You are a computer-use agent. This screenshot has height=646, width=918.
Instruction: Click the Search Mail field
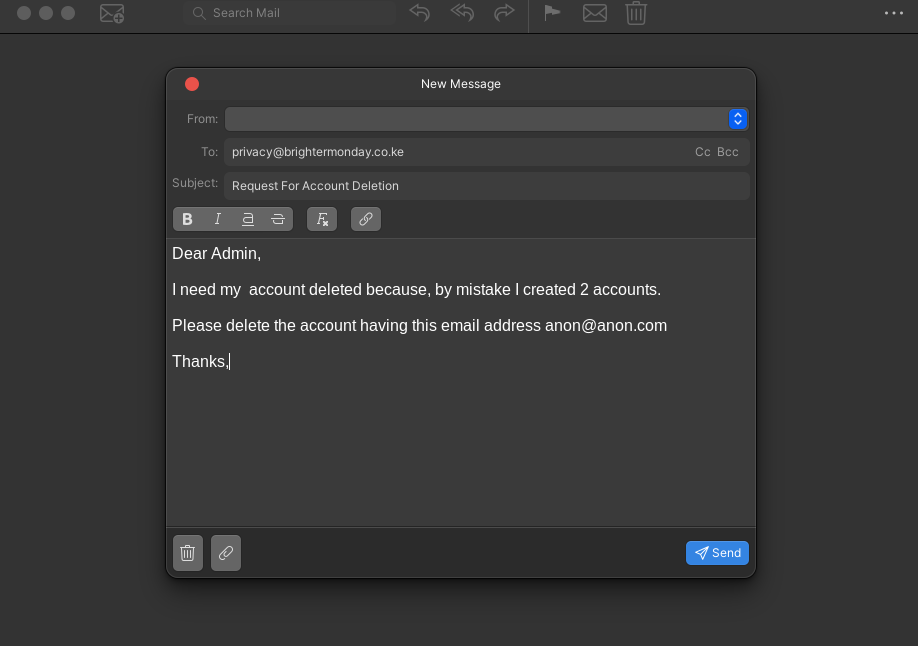pos(290,13)
